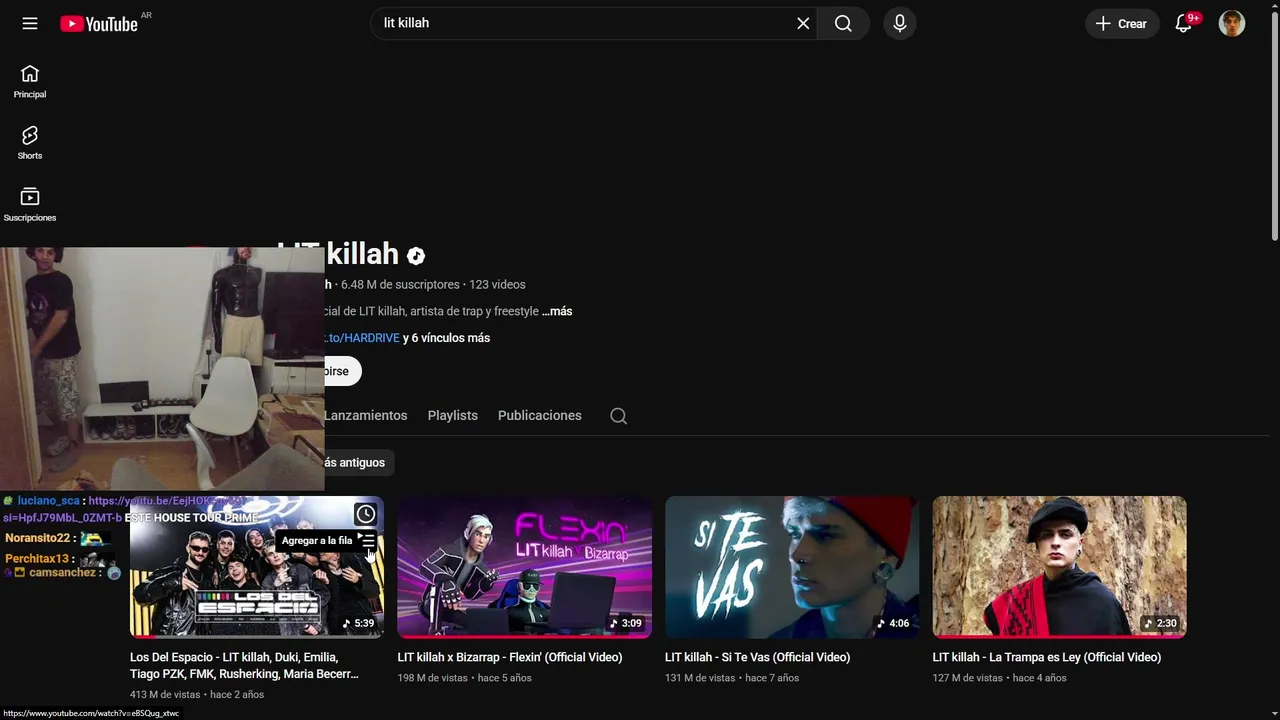Image resolution: width=1280 pixels, height=720 pixels.
Task: Start voice search with the microphone
Action: click(900, 23)
